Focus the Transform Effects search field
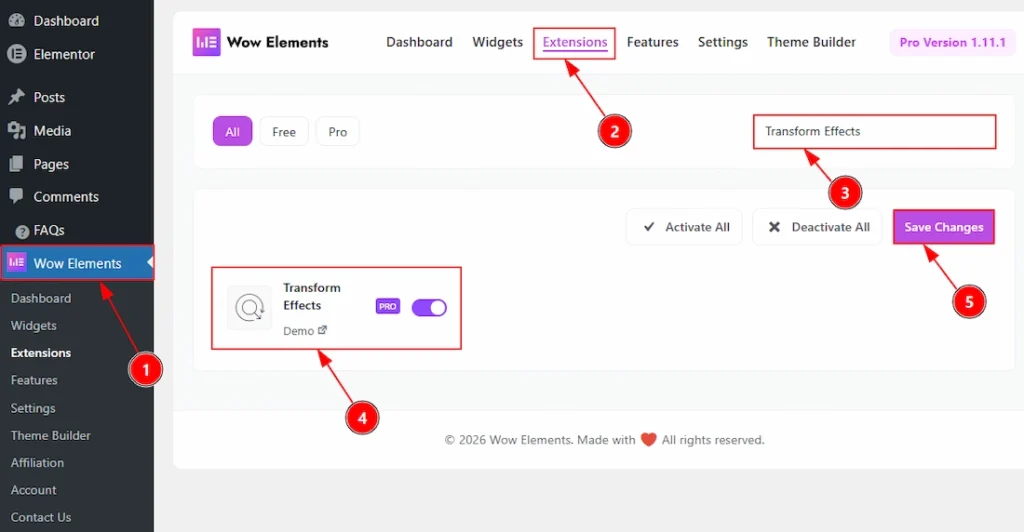This screenshot has height=532, width=1024. click(874, 132)
